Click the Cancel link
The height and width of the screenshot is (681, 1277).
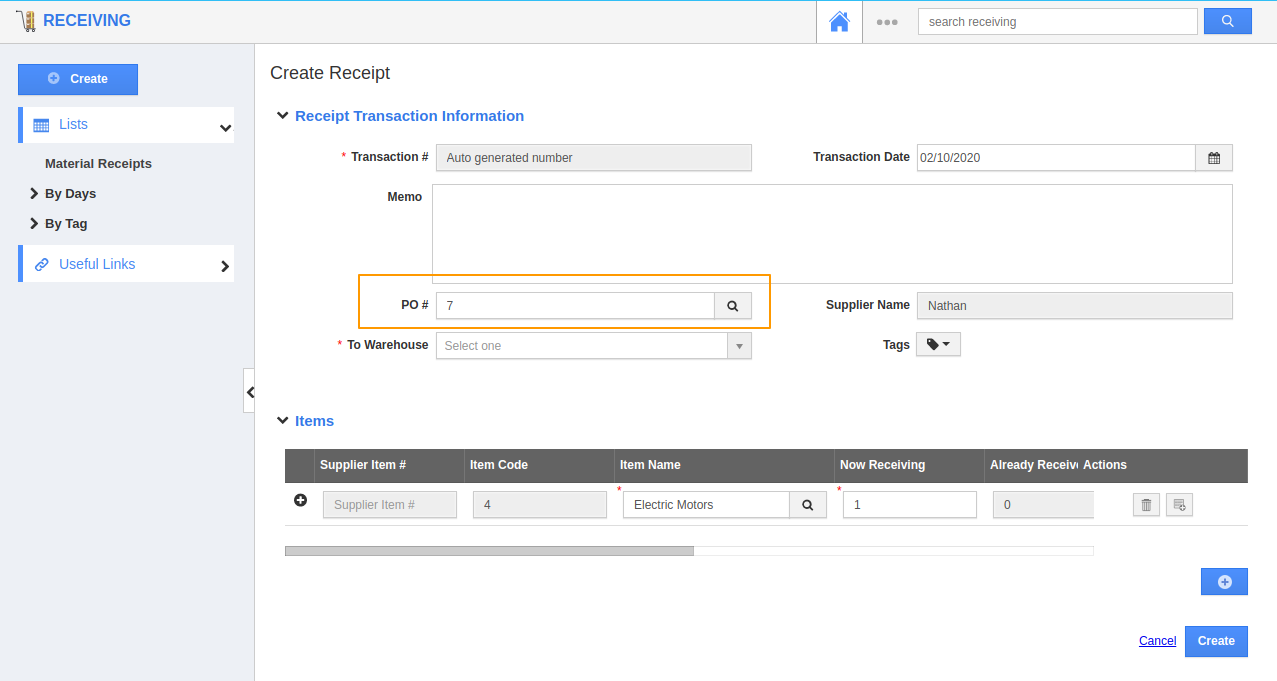tap(1157, 641)
